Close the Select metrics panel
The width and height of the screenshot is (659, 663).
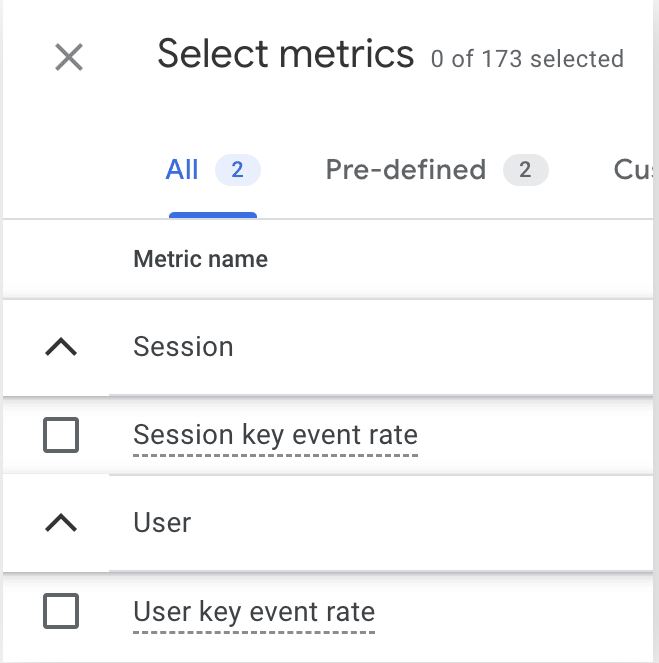pos(69,57)
